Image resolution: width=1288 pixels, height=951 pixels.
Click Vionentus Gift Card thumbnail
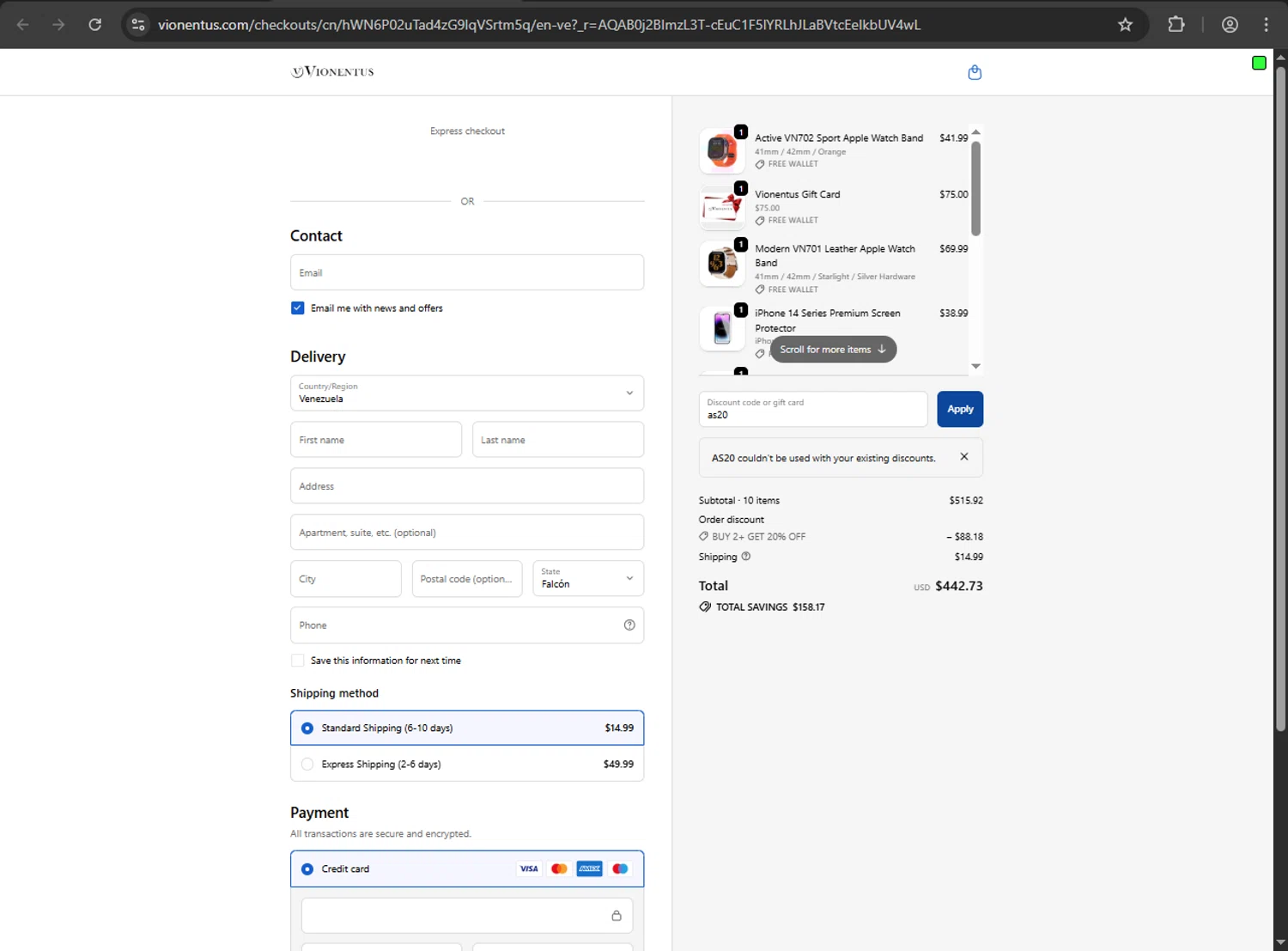tap(722, 207)
